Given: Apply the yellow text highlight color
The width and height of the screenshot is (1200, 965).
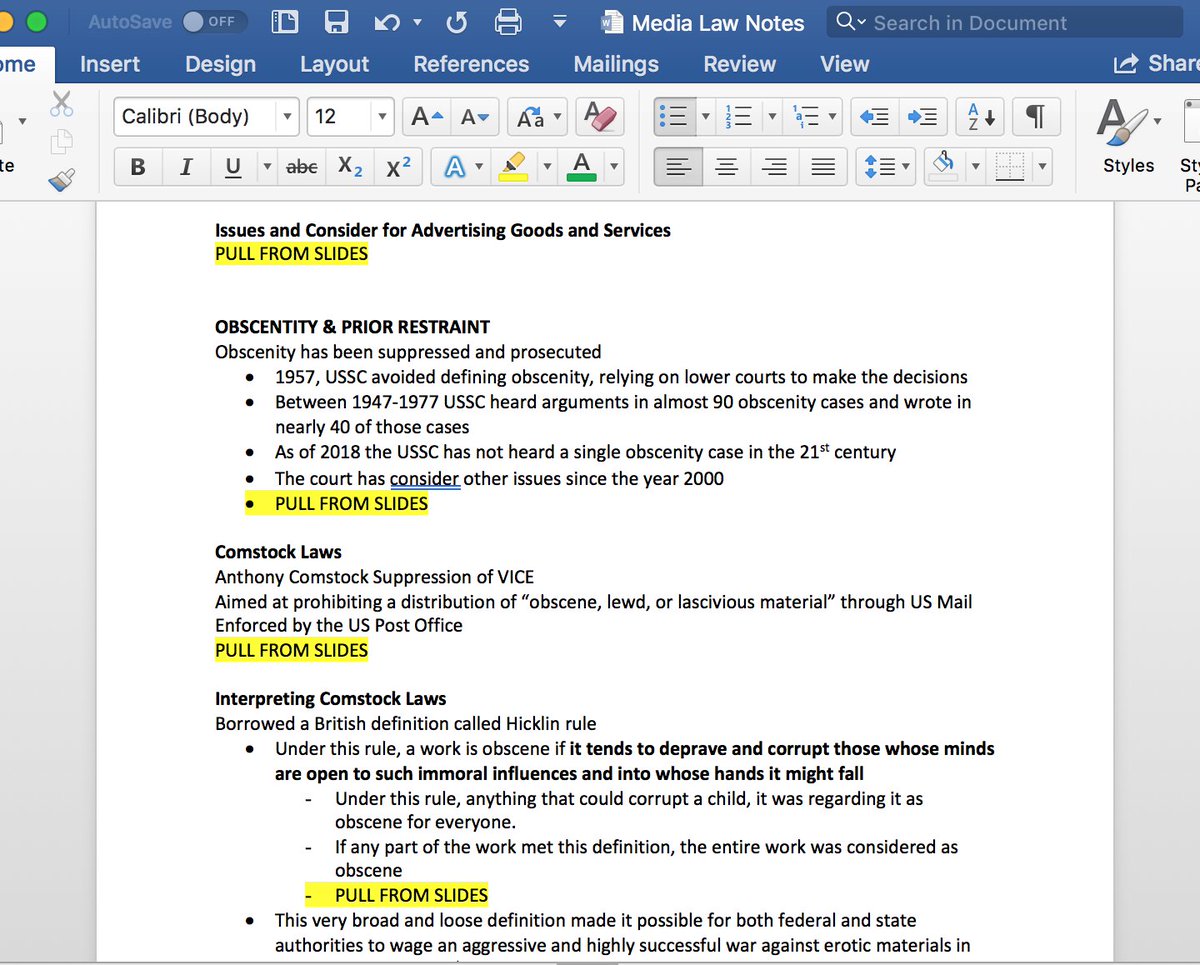Looking at the screenshot, I should point(513,167).
